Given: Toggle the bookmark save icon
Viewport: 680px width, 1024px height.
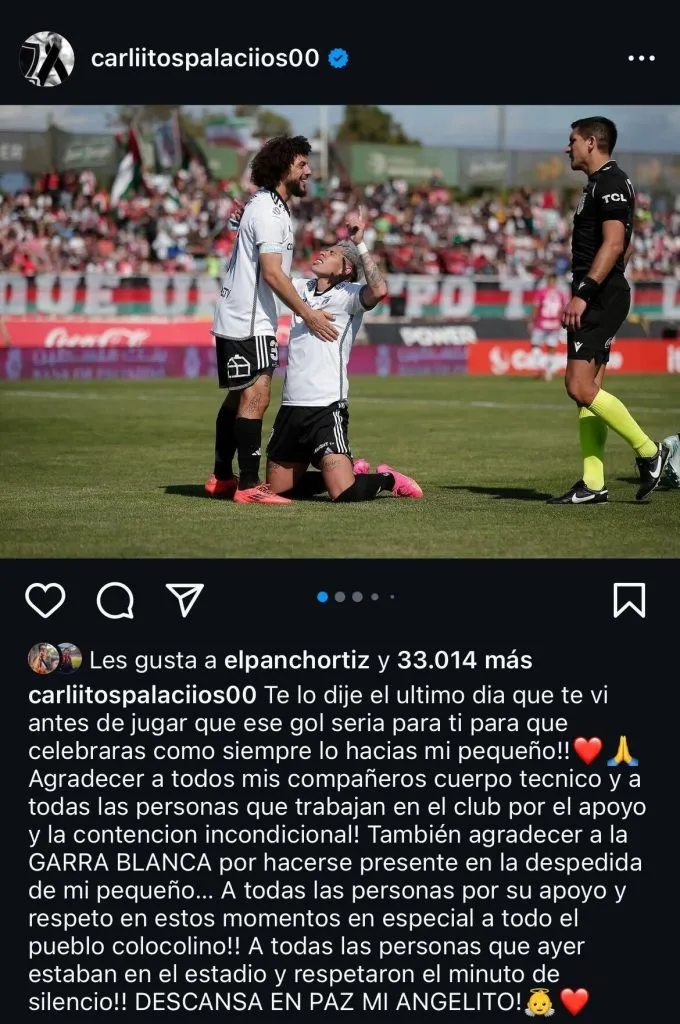Looking at the screenshot, I should (629, 600).
